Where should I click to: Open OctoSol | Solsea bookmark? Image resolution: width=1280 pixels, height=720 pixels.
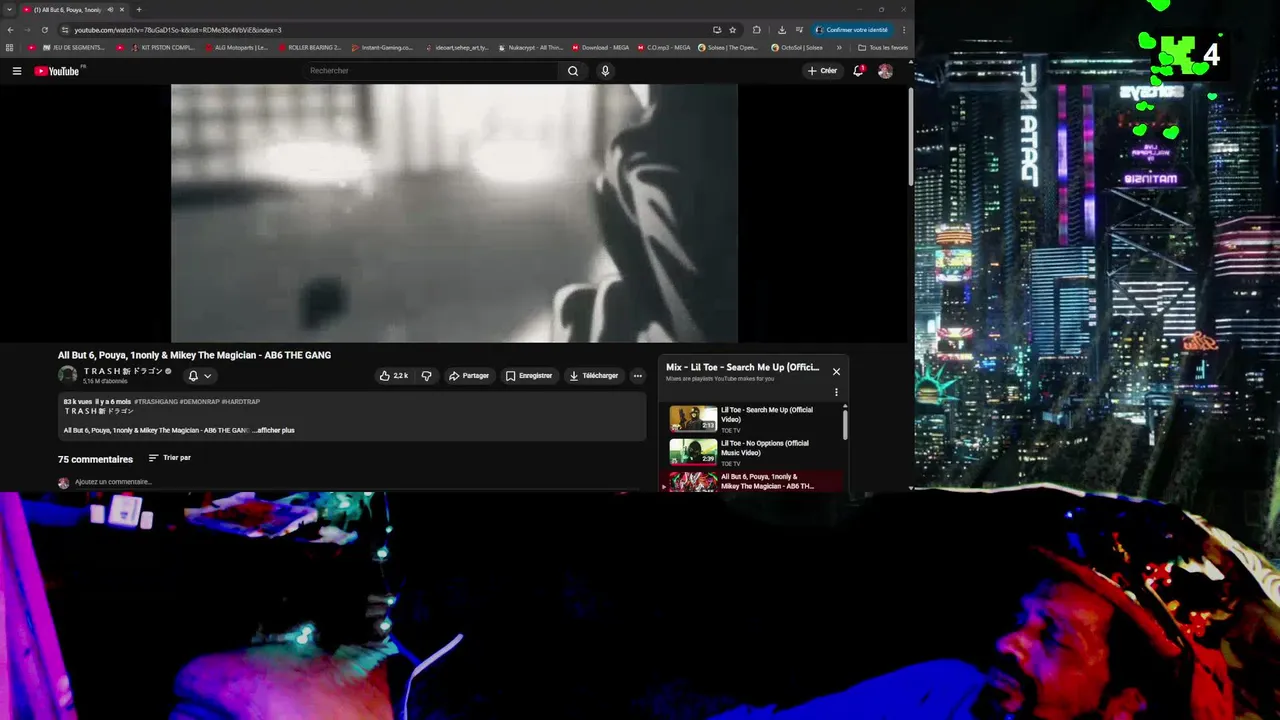[x=797, y=47]
